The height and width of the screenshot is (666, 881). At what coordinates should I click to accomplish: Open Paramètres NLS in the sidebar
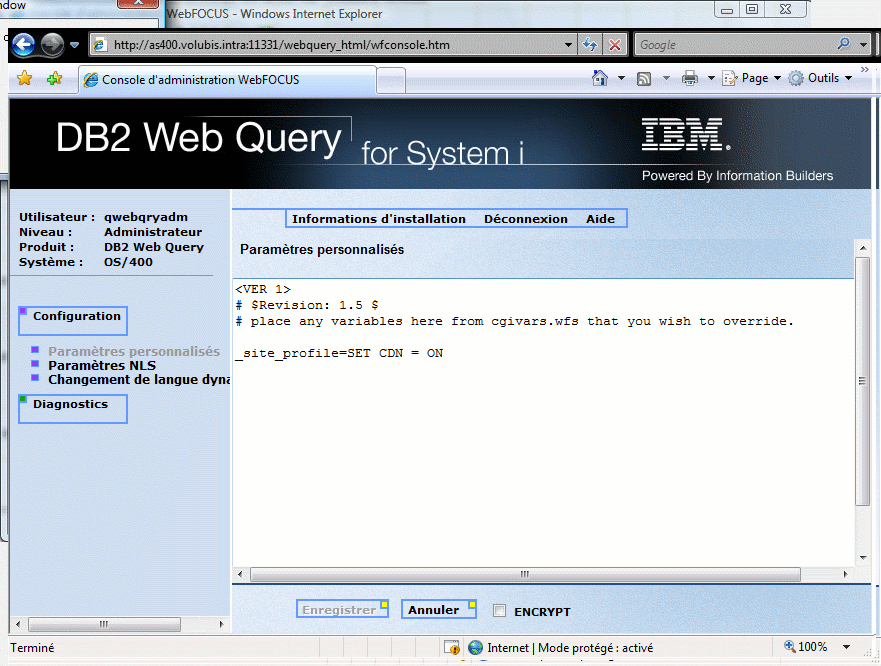click(102, 365)
